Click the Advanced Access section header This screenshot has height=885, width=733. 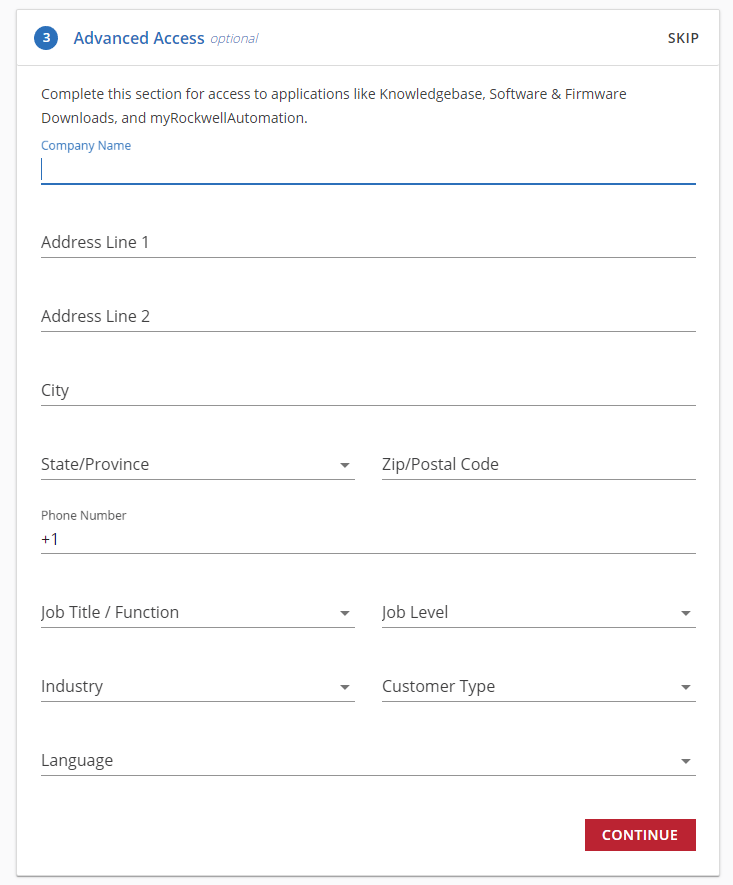tap(139, 38)
